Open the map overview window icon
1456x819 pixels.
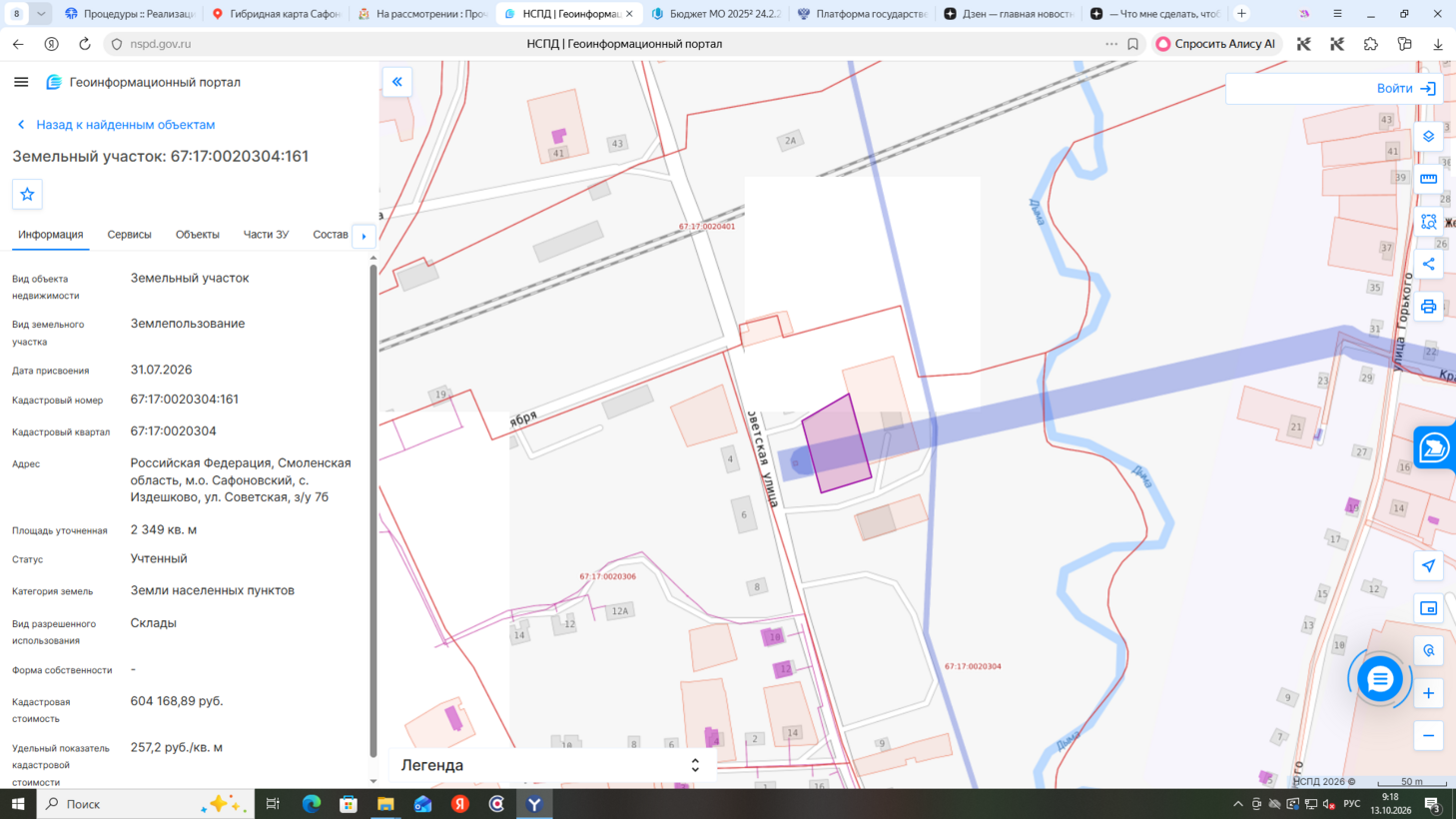pyautogui.click(x=1429, y=608)
